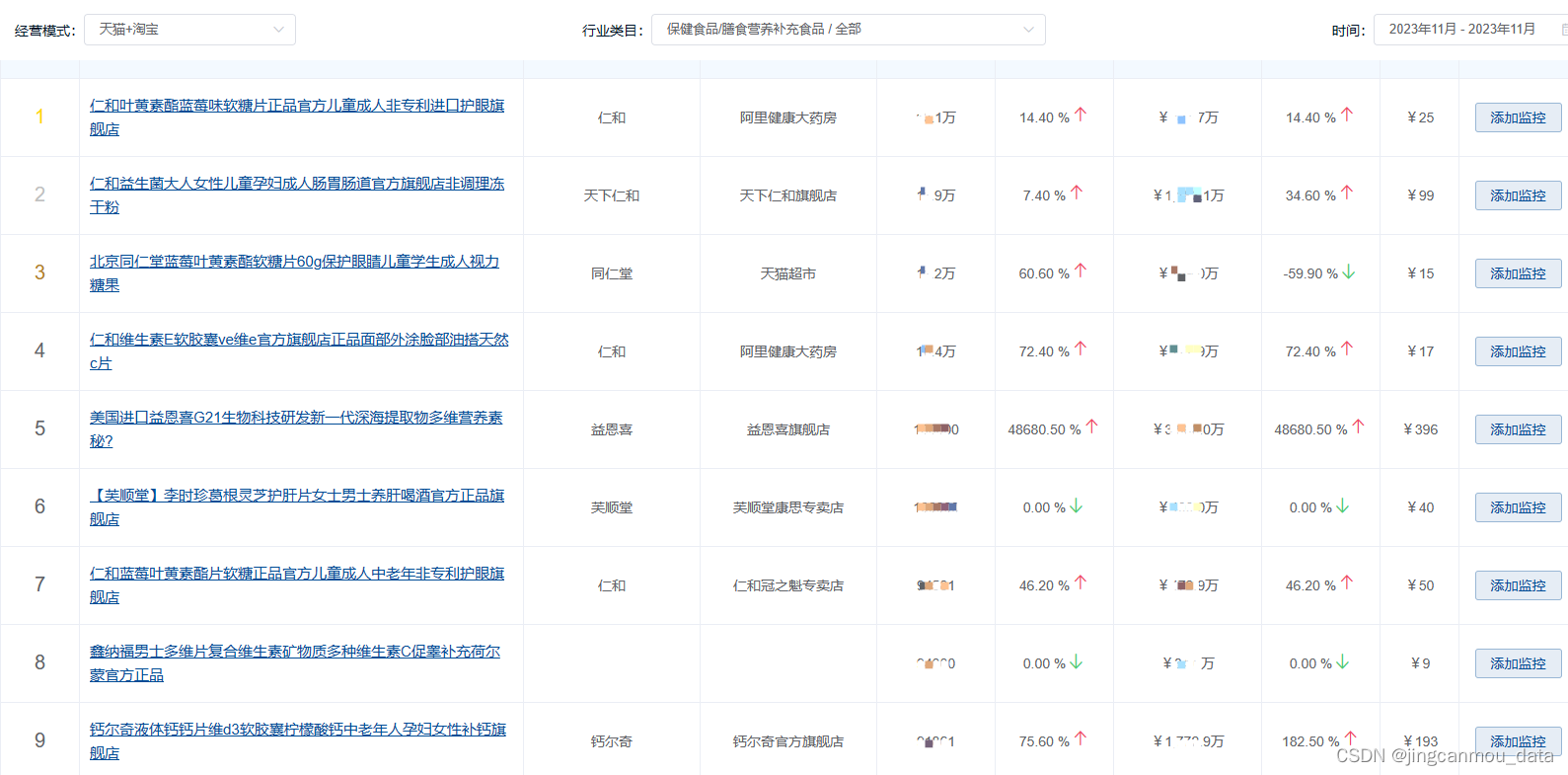1568x775 pixels.
Task: Select shop cell 钙尔奇官方旗舰店
Action: coord(788,741)
